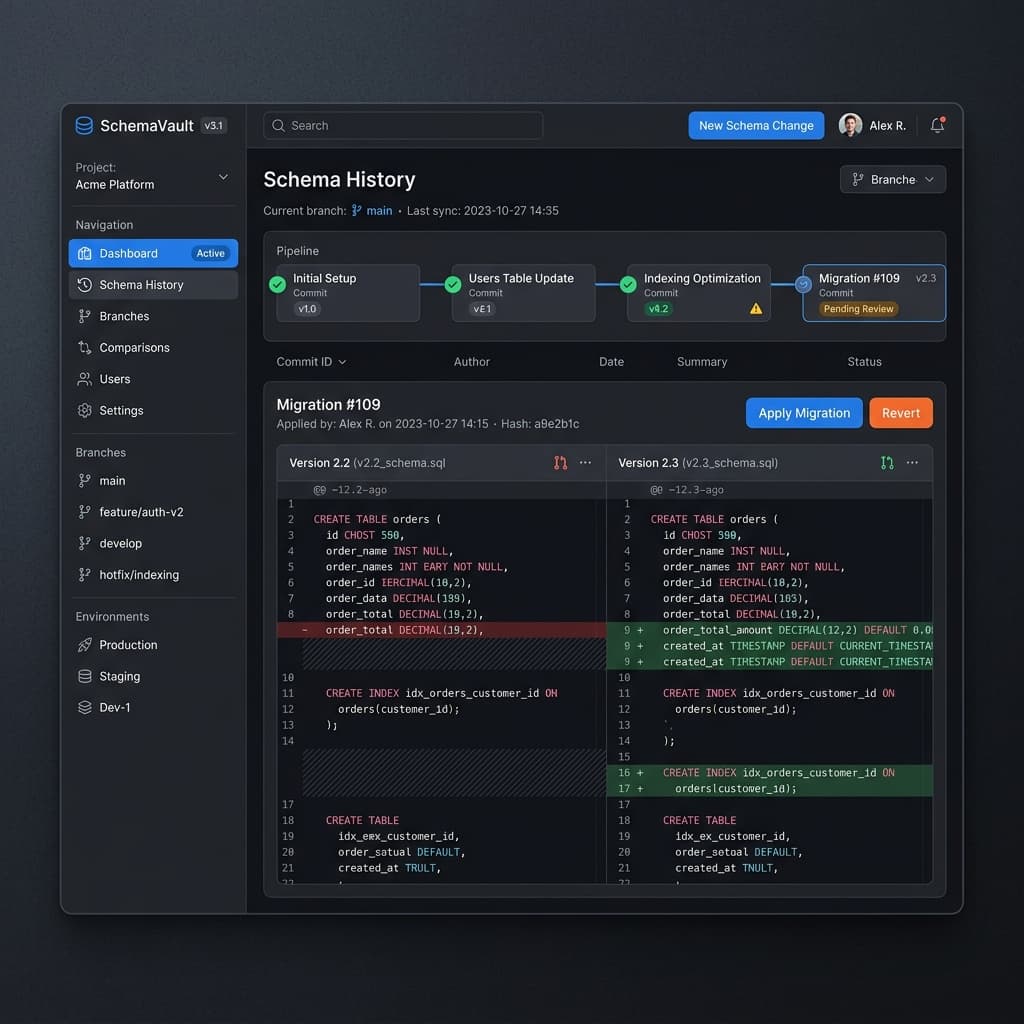Click the orange Revert button
Image resolution: width=1024 pixels, height=1024 pixels.
(x=901, y=413)
